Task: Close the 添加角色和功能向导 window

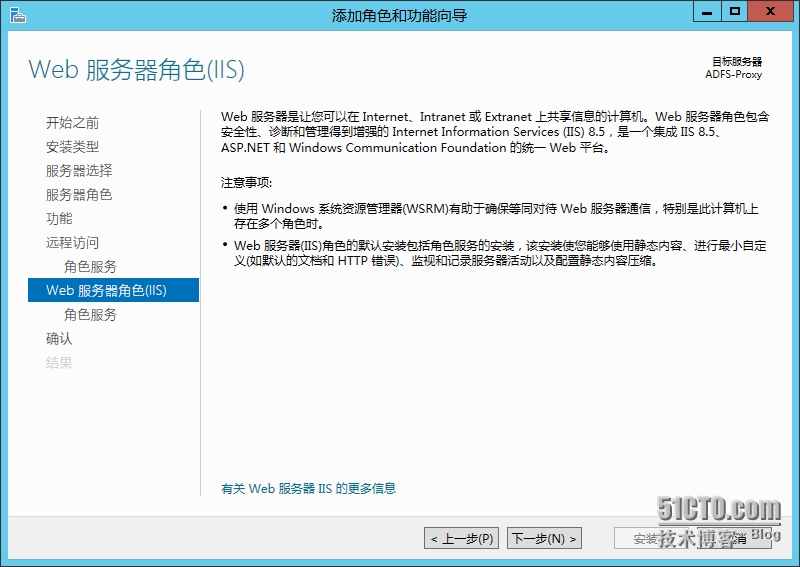Action: click(x=772, y=12)
